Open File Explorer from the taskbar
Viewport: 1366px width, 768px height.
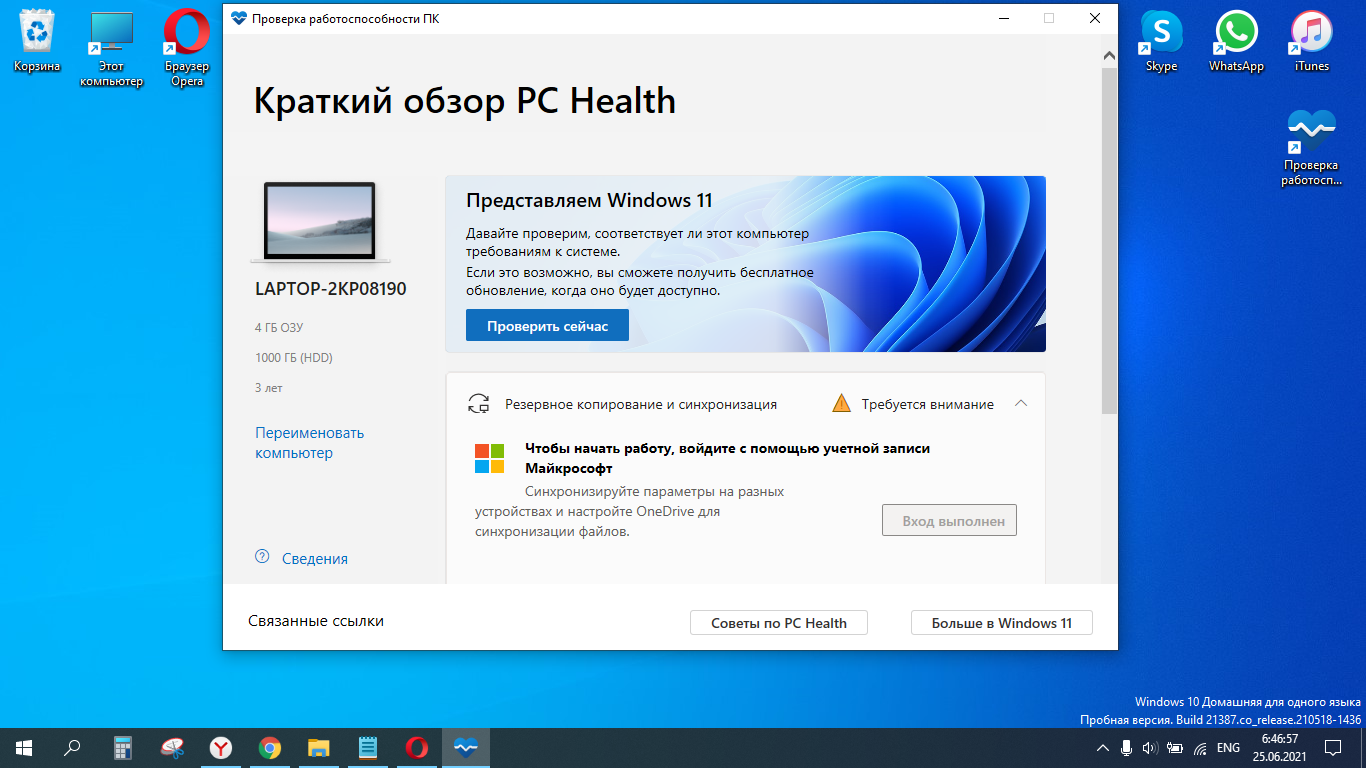pos(319,747)
